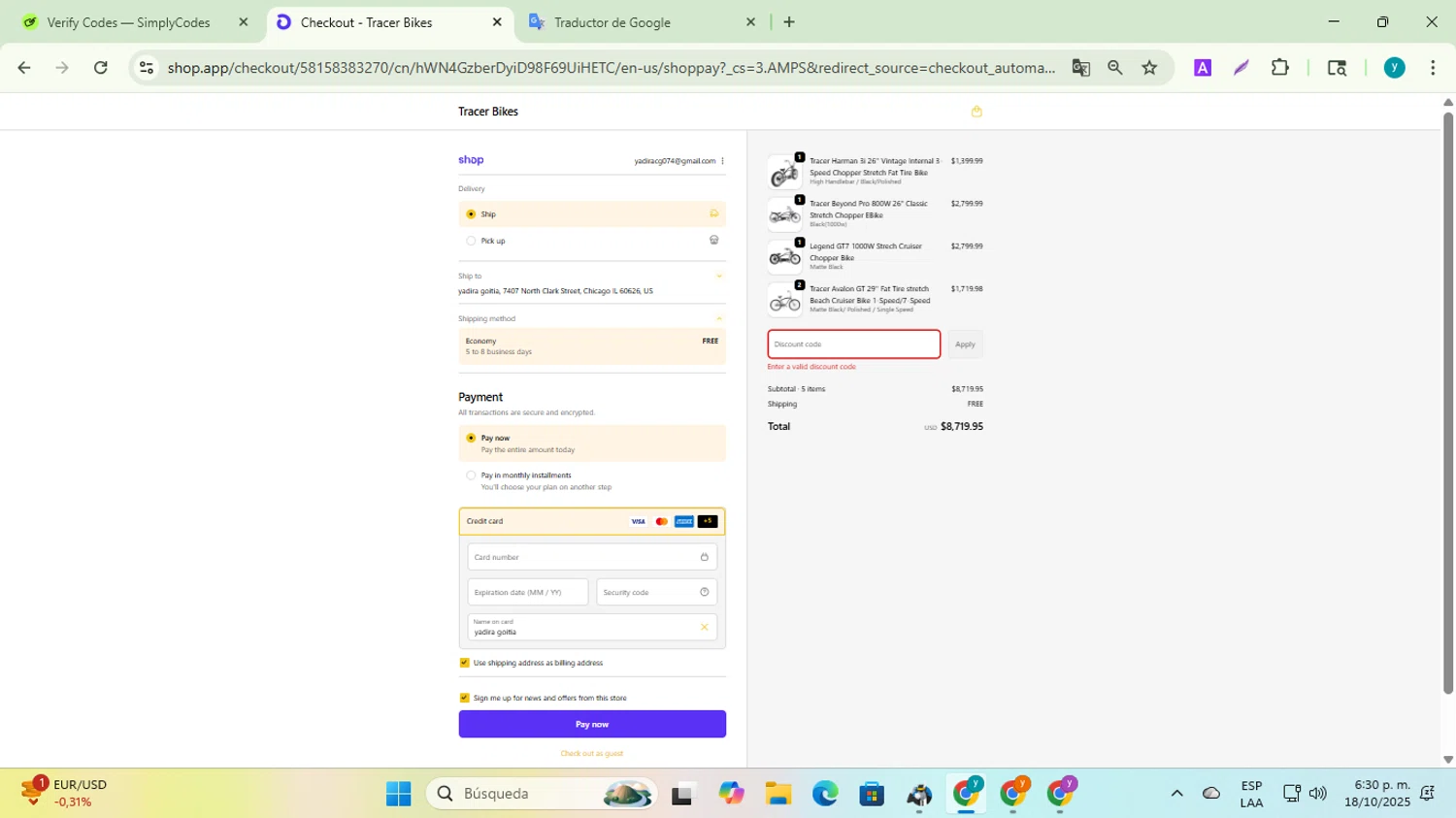Screen dimensions: 1456x818
Task: Open Windows Start menu
Action: 398,794
